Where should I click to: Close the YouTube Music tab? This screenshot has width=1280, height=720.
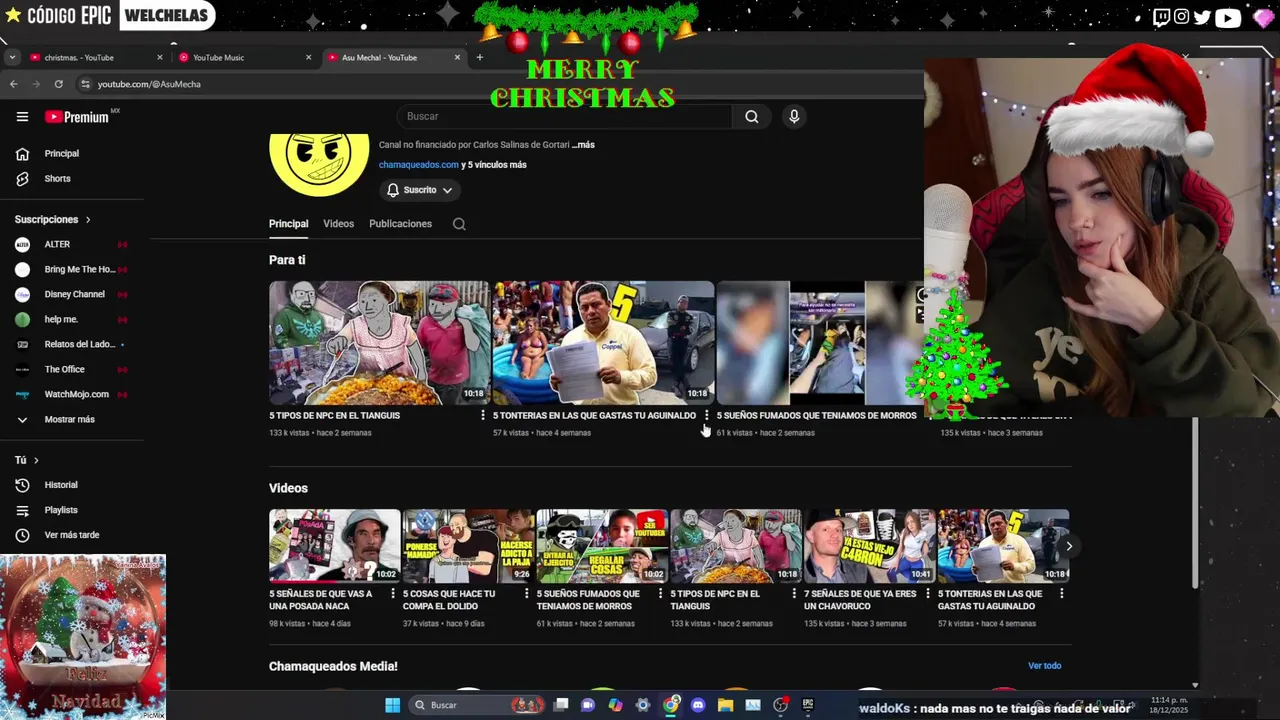(x=308, y=57)
